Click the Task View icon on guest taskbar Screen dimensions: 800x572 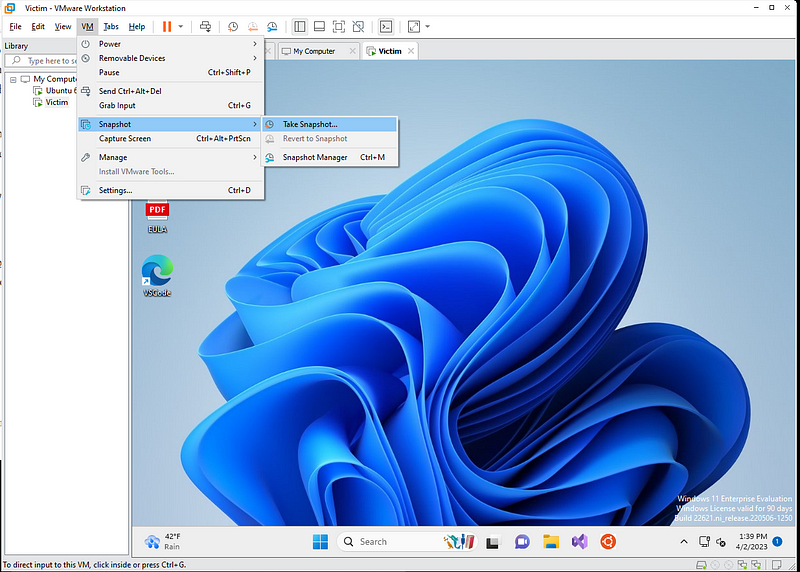pyautogui.click(x=492, y=542)
